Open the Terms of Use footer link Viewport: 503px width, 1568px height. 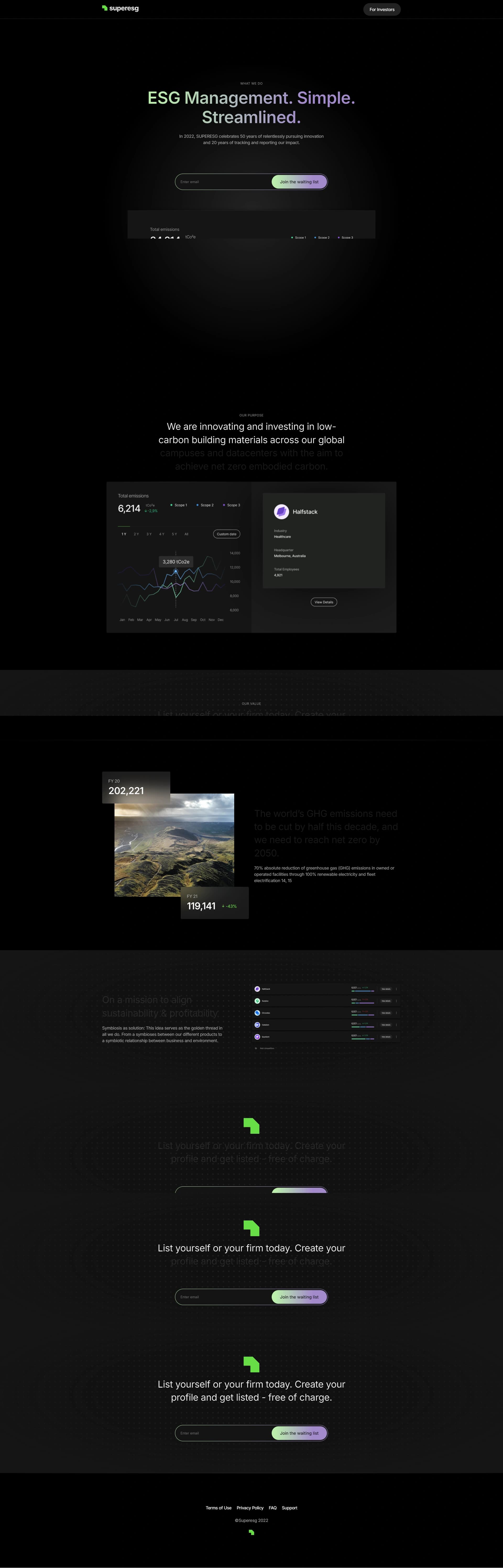[x=218, y=1508]
